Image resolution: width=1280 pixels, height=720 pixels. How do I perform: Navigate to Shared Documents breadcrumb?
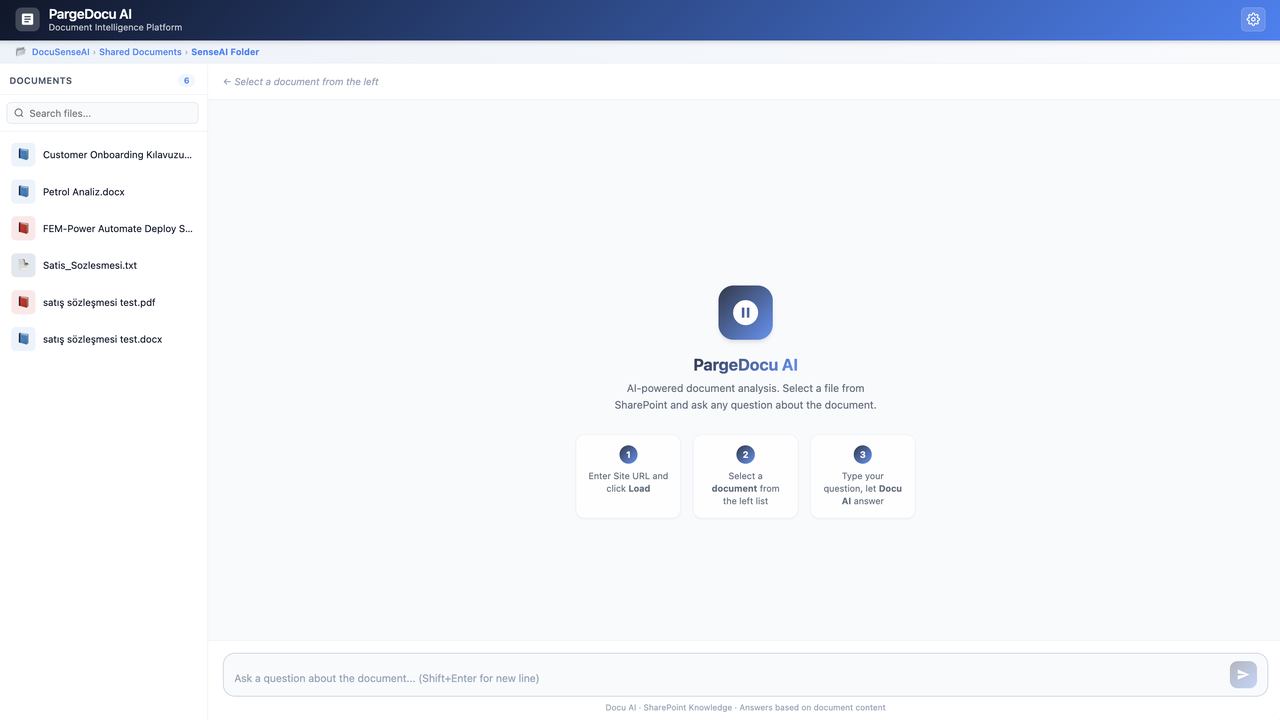coord(140,52)
